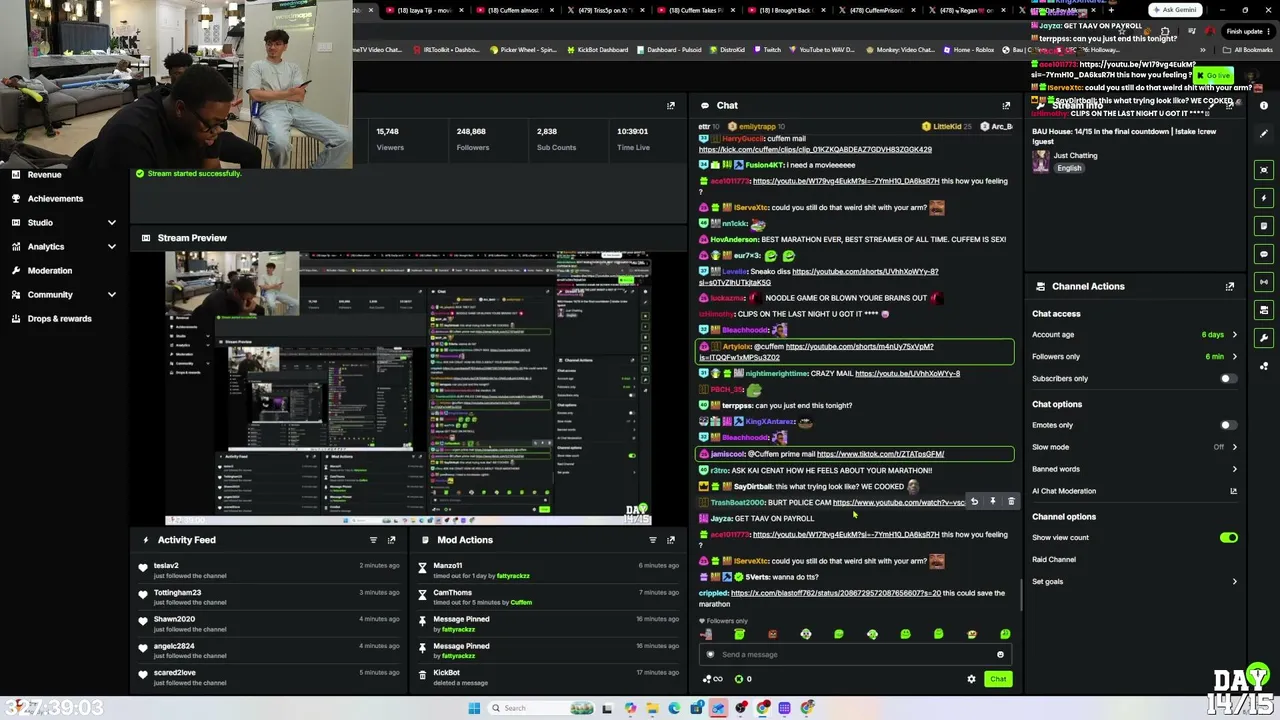Click Ask Gemini button in browser
The image size is (1280, 720).
[1174, 10]
